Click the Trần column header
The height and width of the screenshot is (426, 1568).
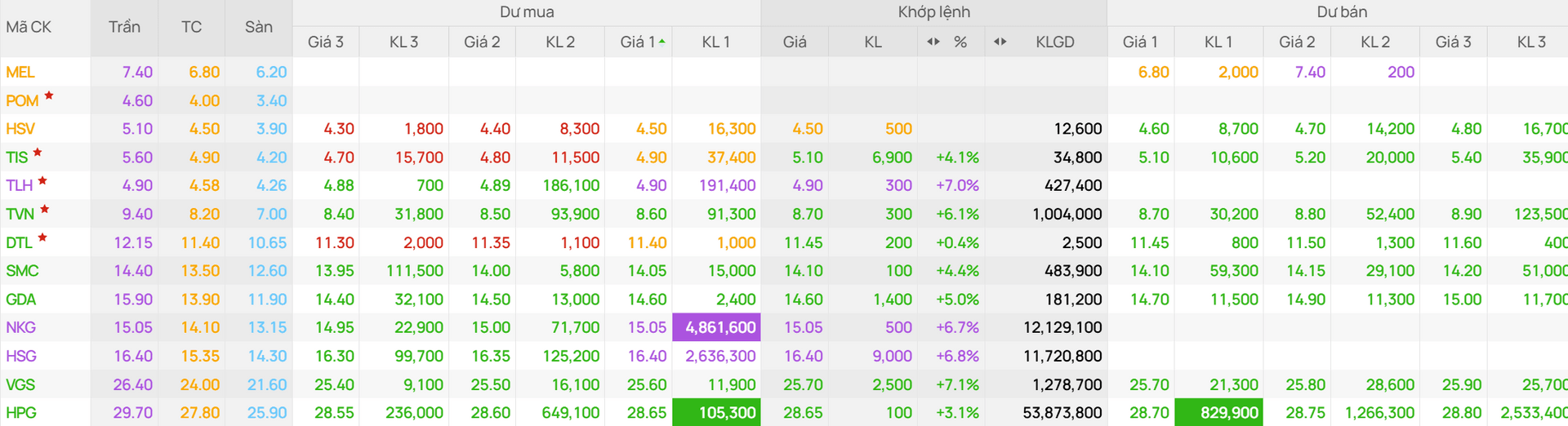124,27
